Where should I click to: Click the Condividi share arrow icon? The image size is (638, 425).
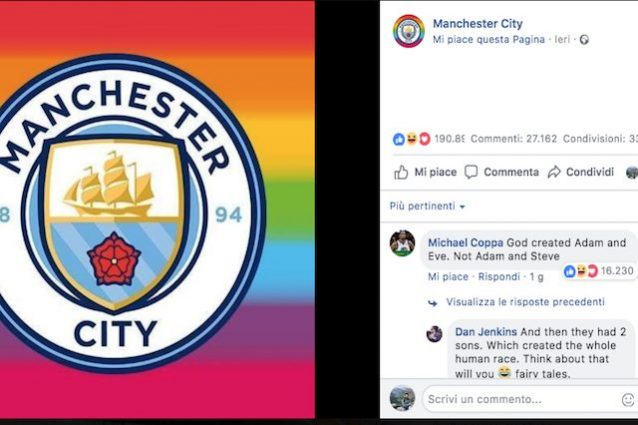click(554, 172)
